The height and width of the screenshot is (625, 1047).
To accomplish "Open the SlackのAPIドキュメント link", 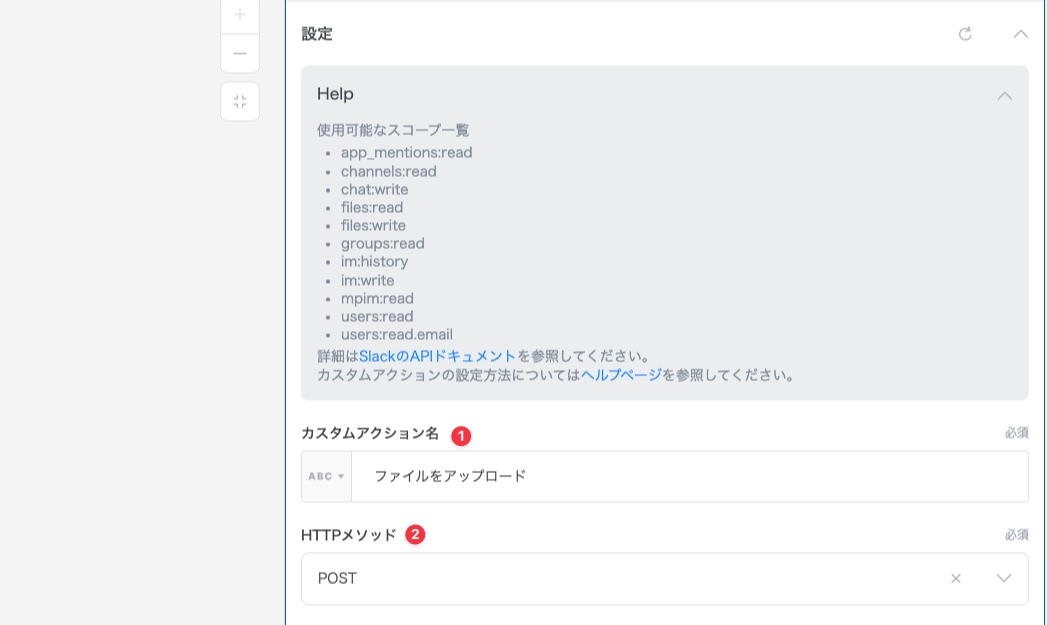I will point(437,356).
